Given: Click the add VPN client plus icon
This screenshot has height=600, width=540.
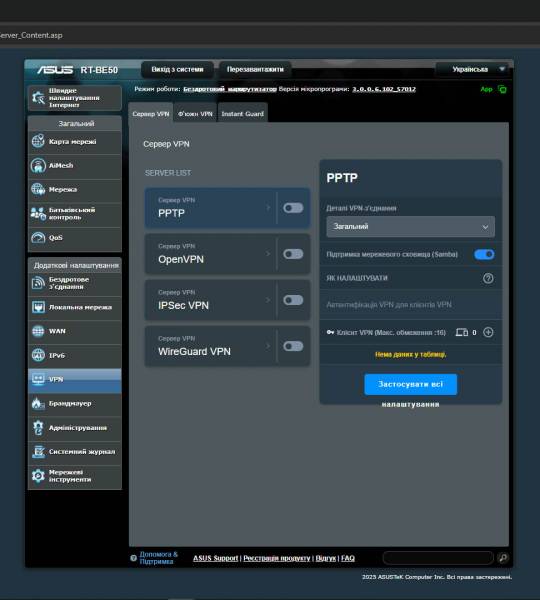Looking at the screenshot, I should point(488,332).
